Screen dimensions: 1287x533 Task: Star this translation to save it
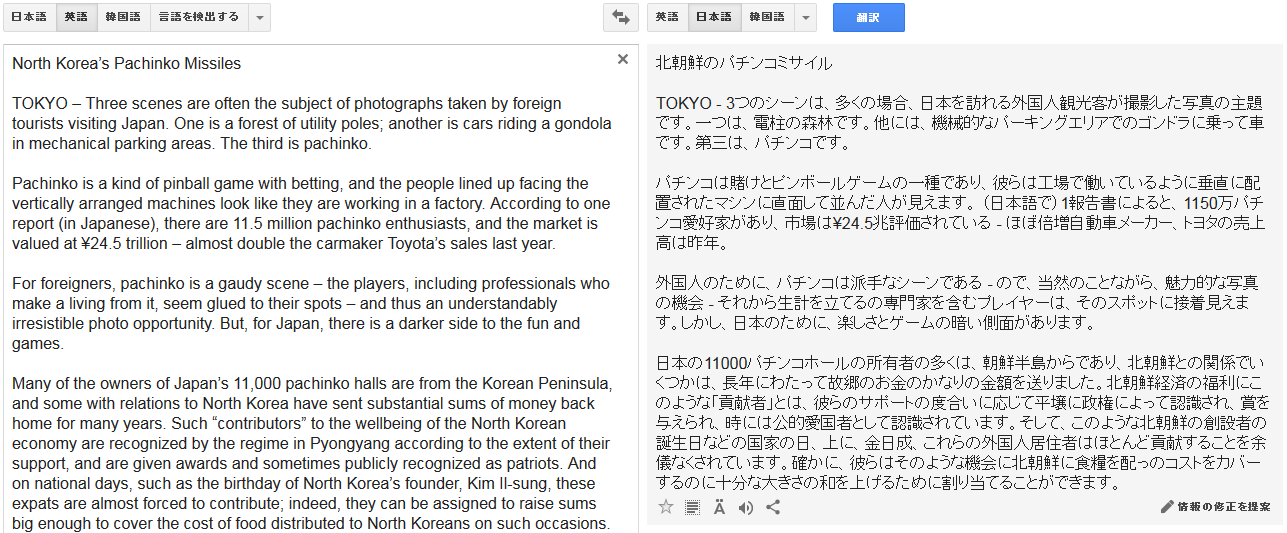pyautogui.click(x=666, y=507)
